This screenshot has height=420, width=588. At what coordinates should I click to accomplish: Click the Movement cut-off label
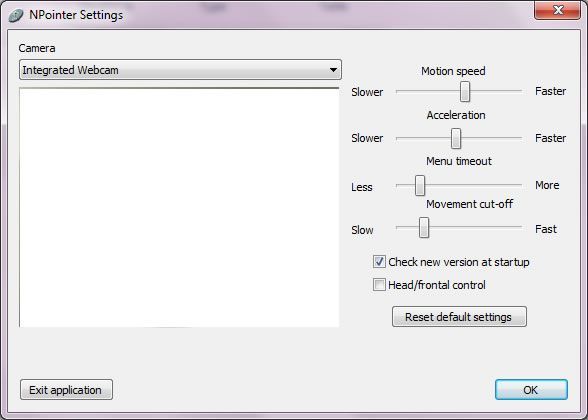pos(470,204)
